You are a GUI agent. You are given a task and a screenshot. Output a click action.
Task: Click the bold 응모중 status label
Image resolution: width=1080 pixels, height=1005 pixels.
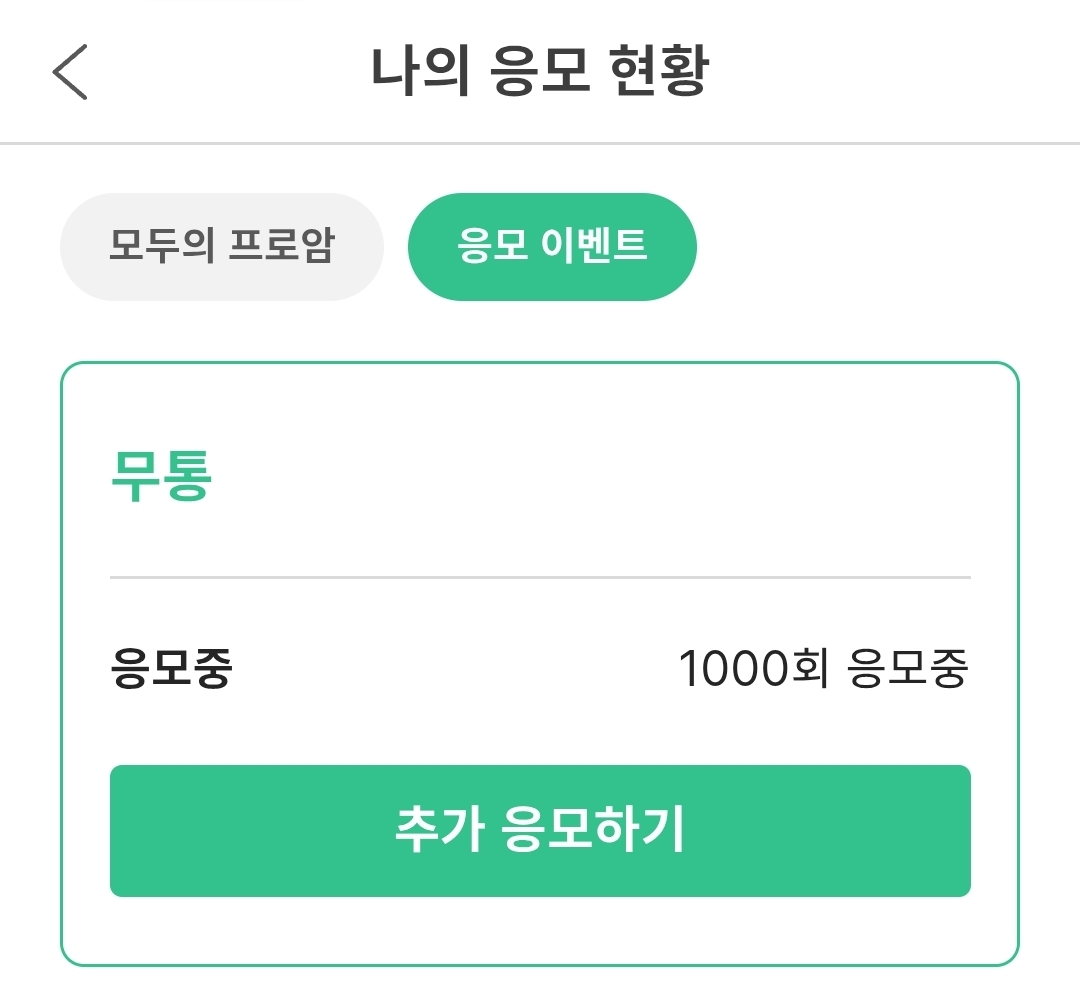tap(171, 669)
